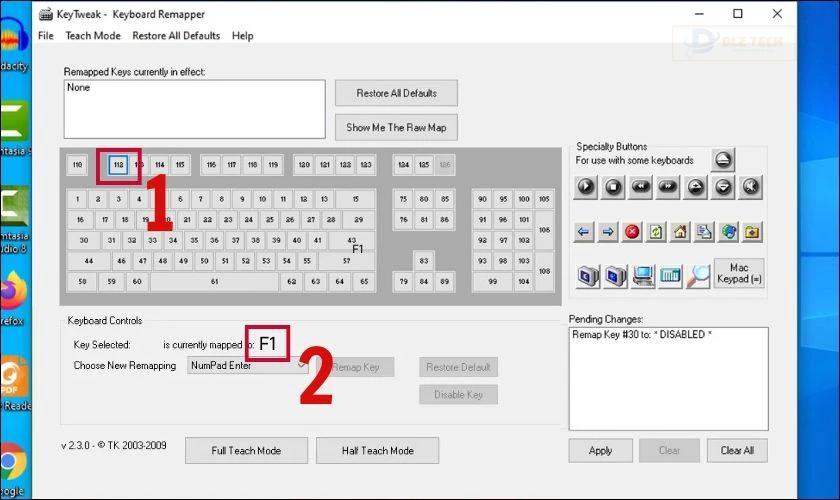
Task: Open the Restore All Defaults menu item
Action: tap(176, 36)
